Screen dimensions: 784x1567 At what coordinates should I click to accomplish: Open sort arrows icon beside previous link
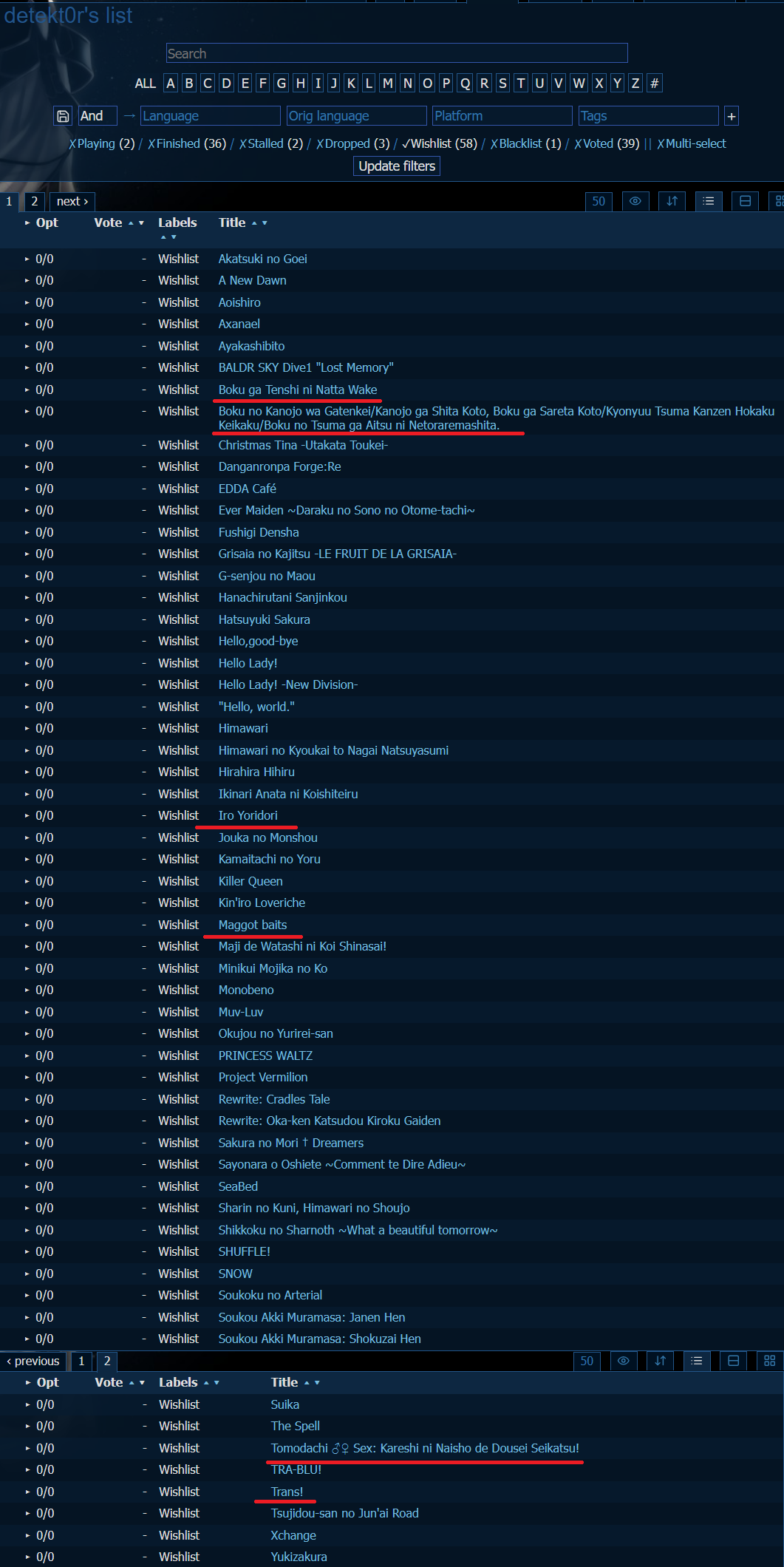pos(660,1361)
